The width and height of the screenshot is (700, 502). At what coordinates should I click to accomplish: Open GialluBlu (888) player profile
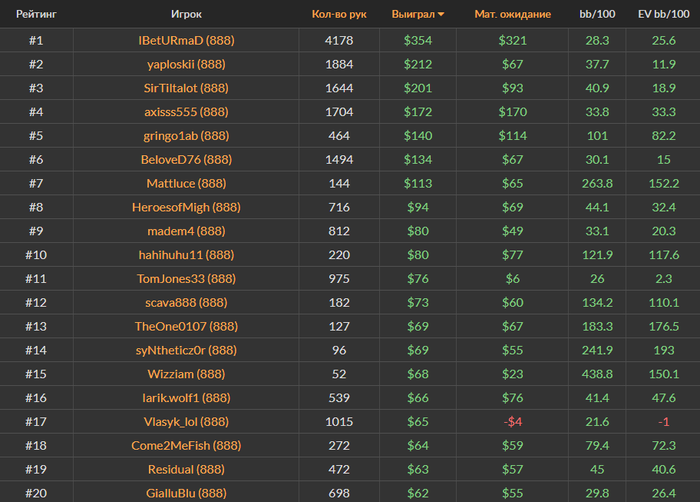(186, 493)
